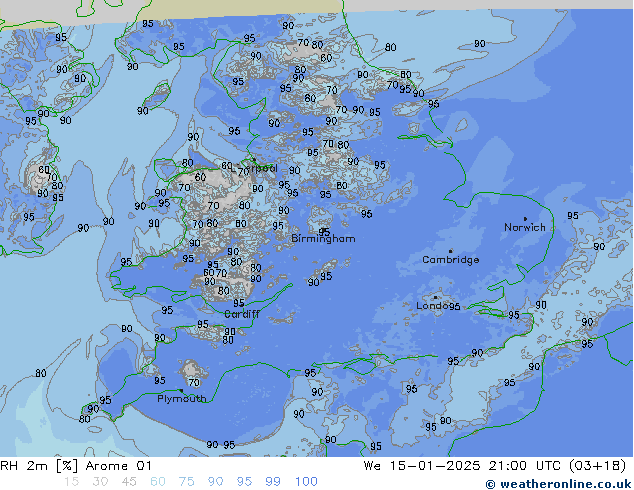Click the Plymouth location dot
Screen dimensions: 634x490
(x=181, y=391)
